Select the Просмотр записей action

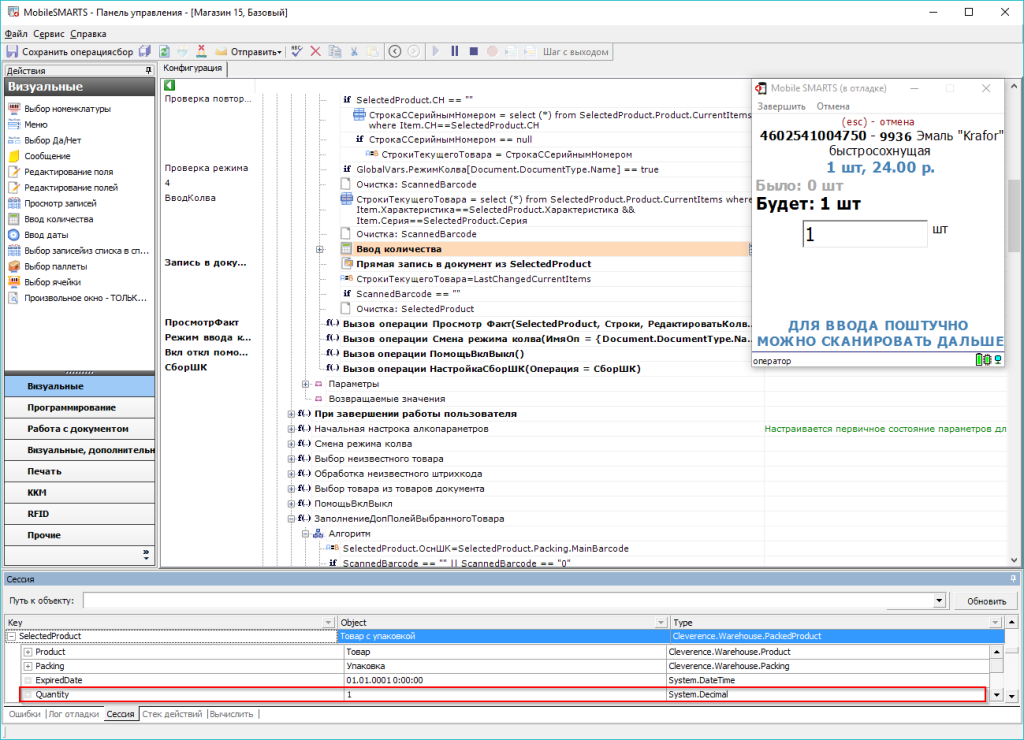(x=60, y=203)
